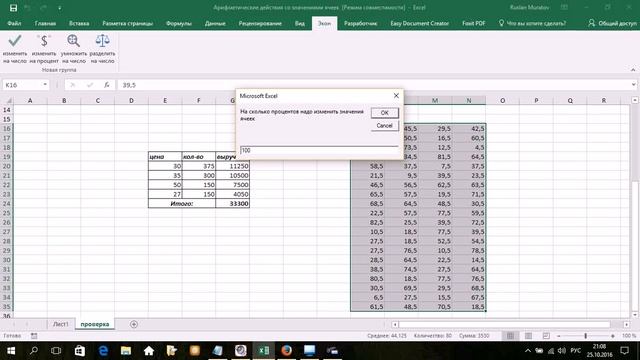
Task: Open the Разработчик ribbon tab
Action: 360,23
